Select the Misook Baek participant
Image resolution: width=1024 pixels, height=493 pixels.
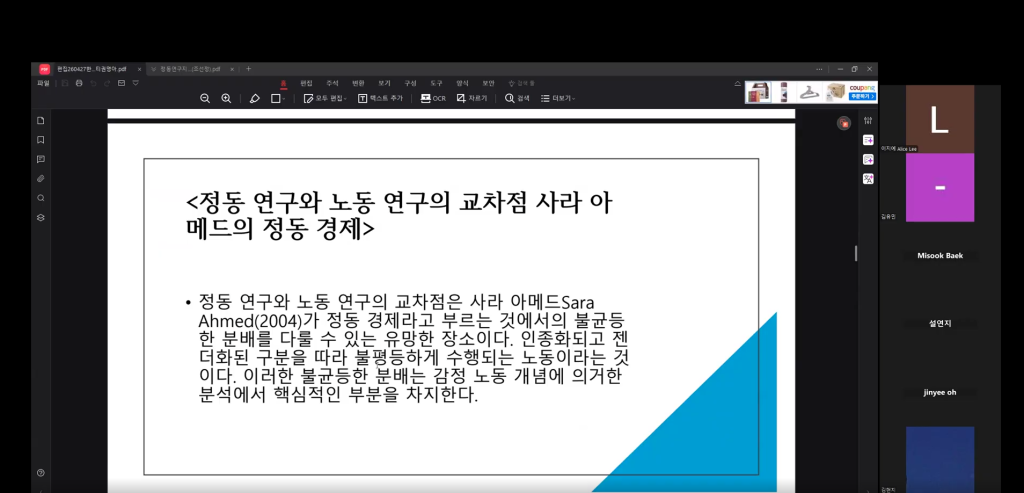point(940,255)
